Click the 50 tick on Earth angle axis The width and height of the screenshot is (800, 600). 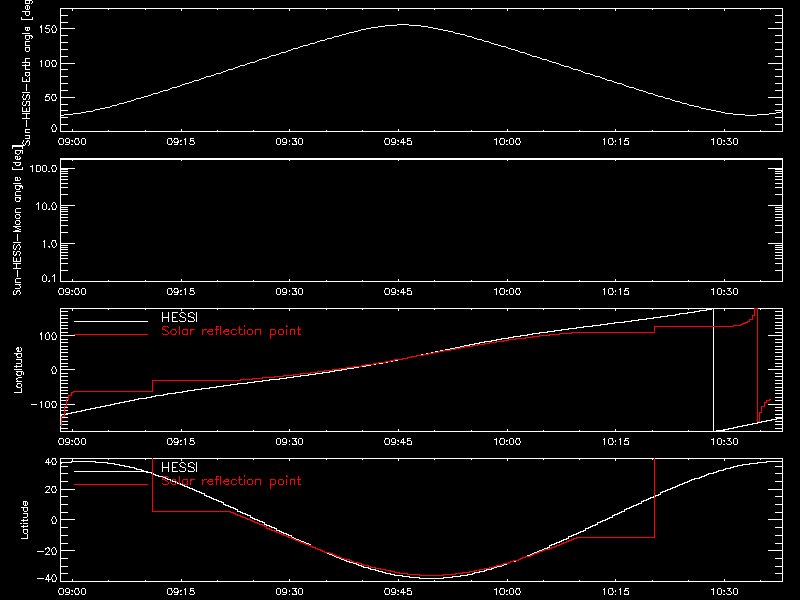(51, 97)
